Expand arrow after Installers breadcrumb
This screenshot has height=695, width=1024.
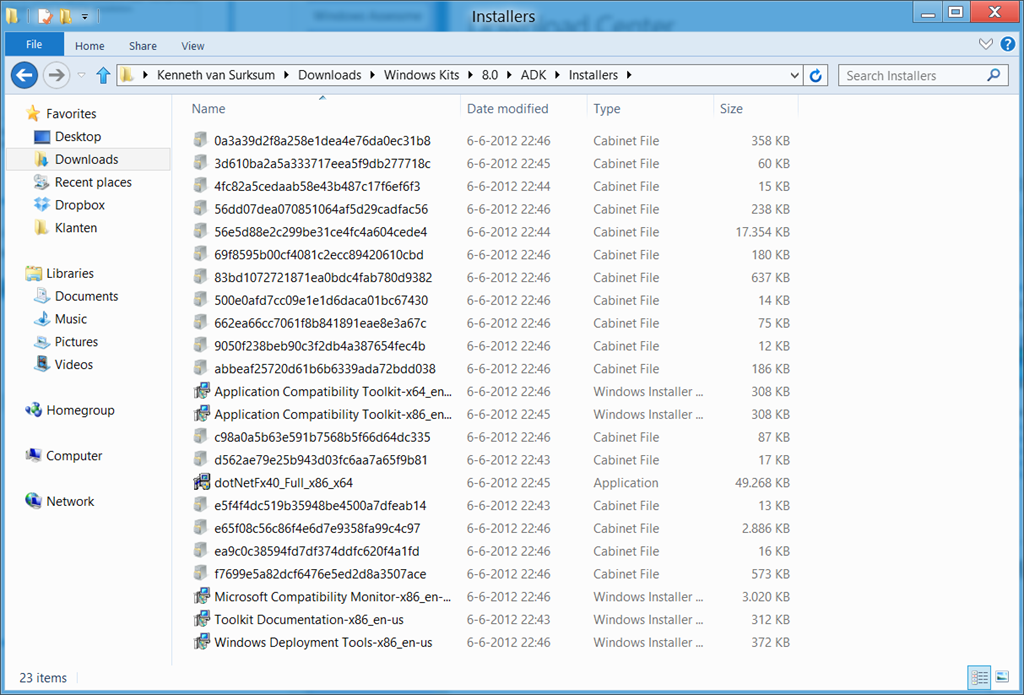pos(629,75)
